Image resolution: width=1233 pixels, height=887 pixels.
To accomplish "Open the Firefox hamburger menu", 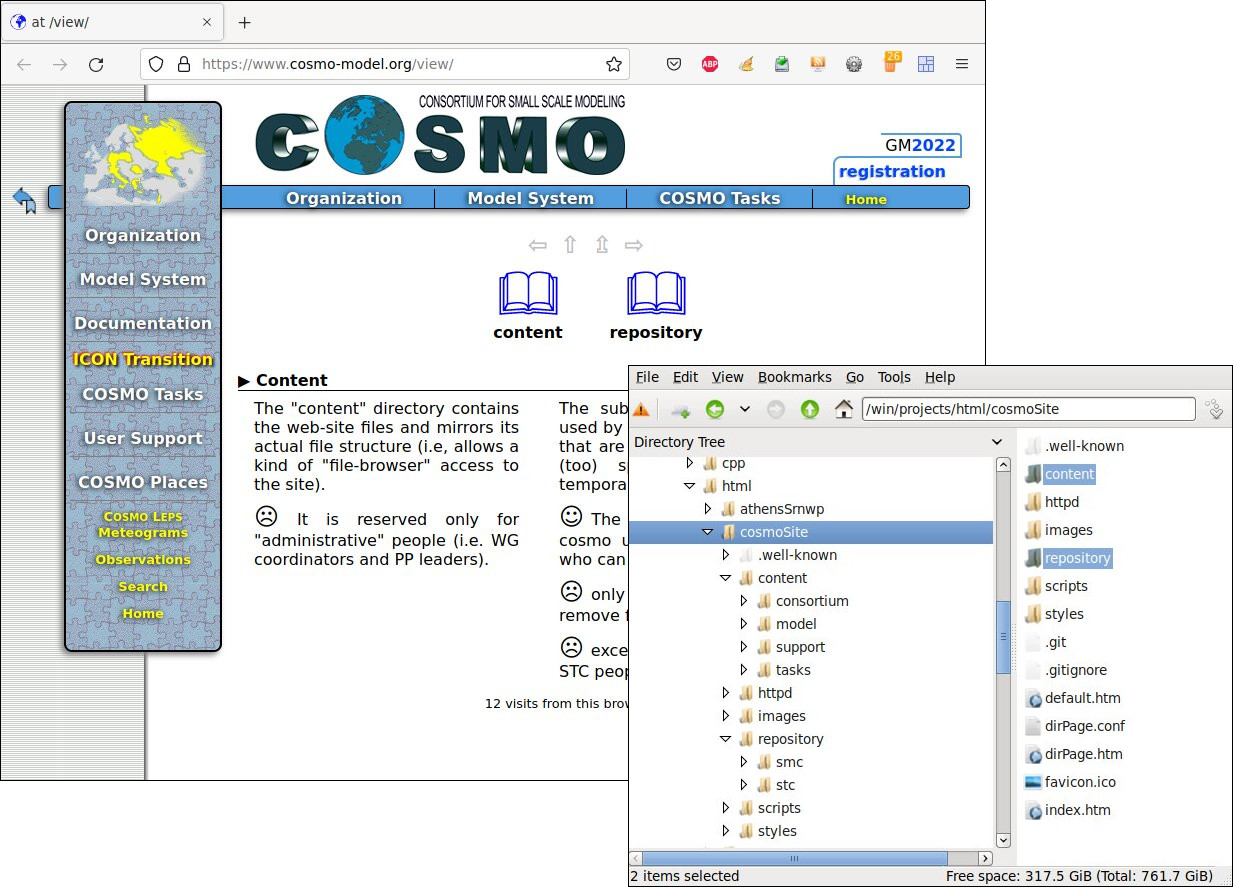I will (x=962, y=64).
